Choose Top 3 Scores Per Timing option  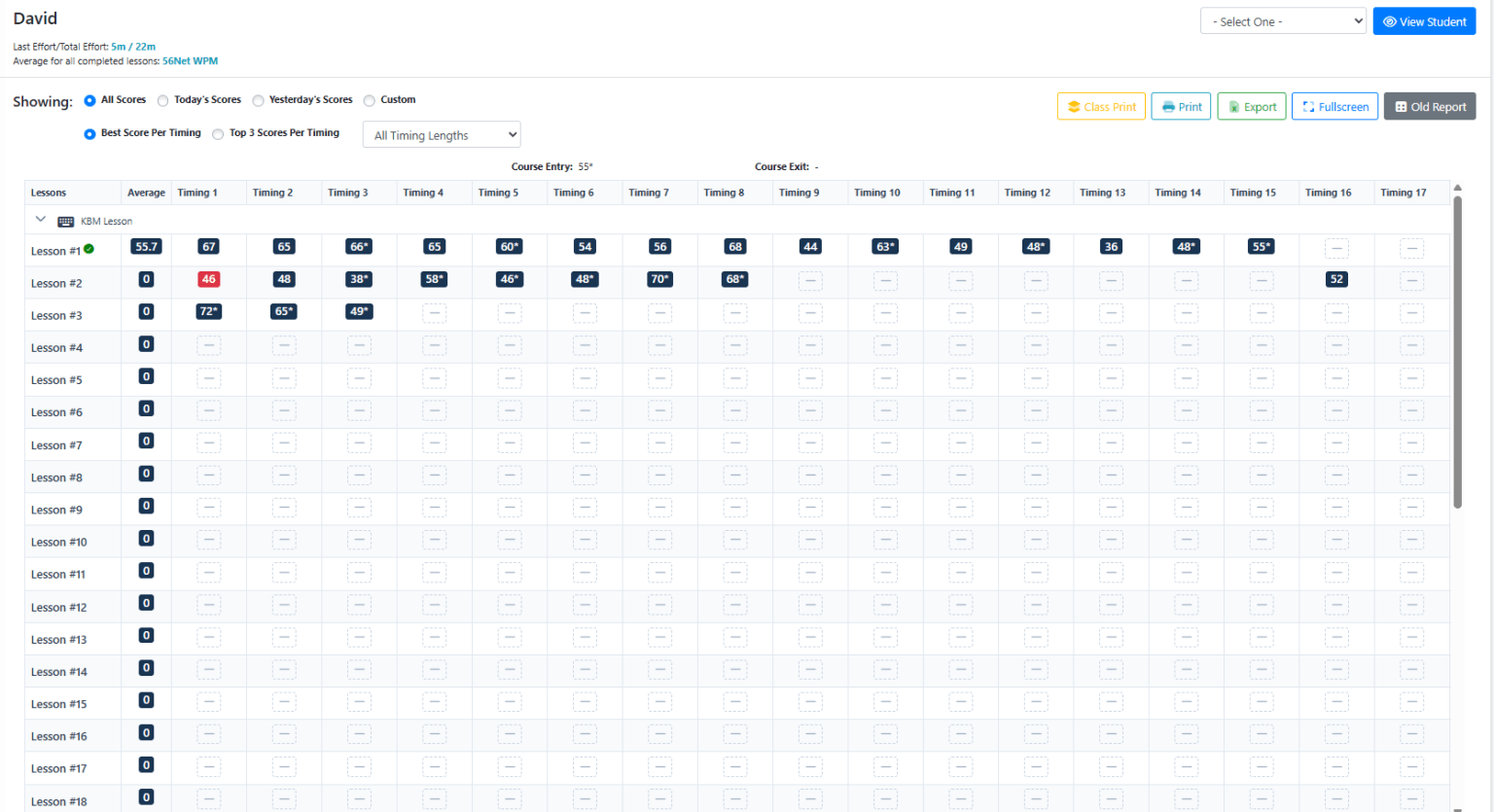[x=218, y=134]
